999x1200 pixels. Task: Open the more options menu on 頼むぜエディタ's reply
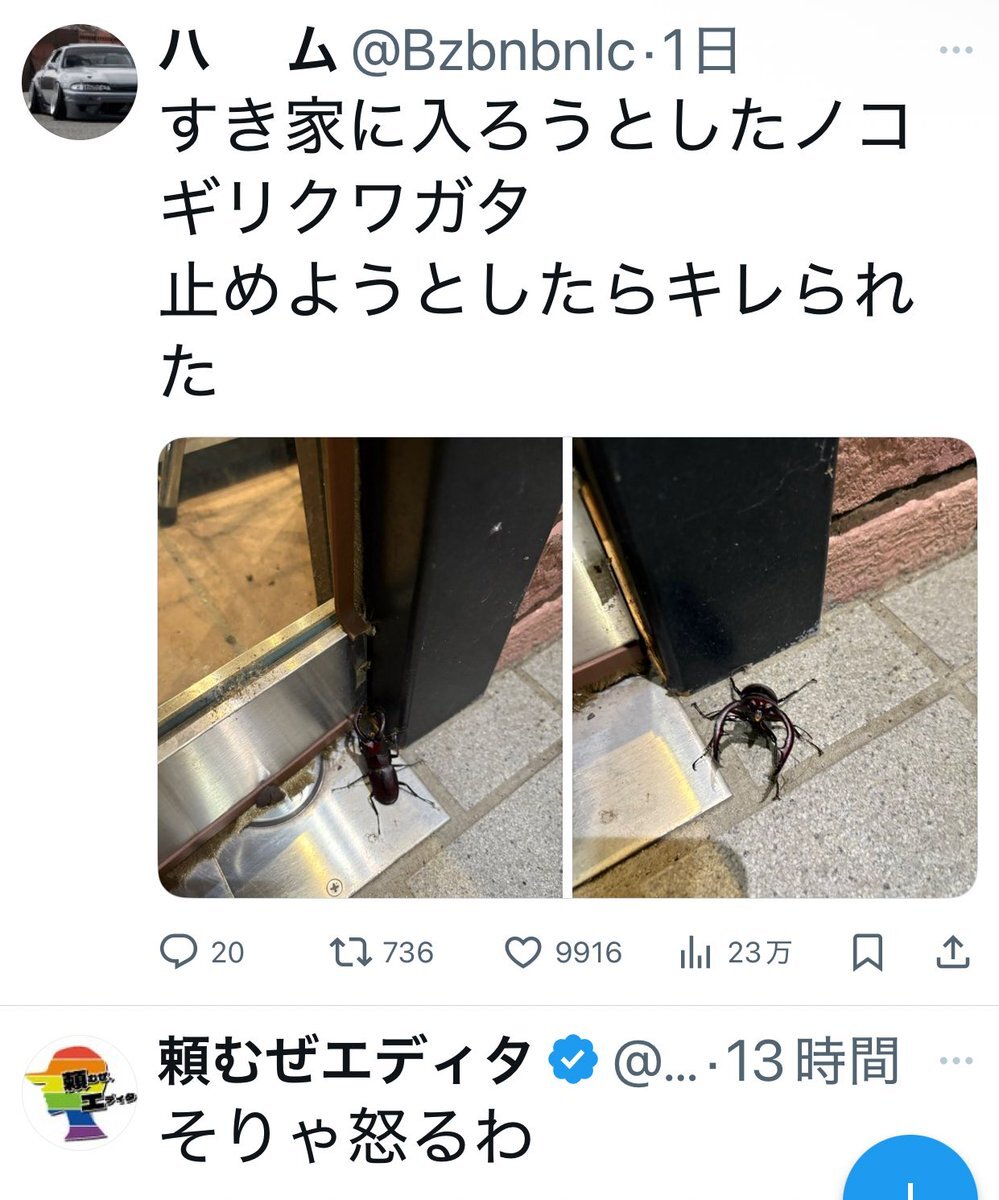click(956, 1061)
